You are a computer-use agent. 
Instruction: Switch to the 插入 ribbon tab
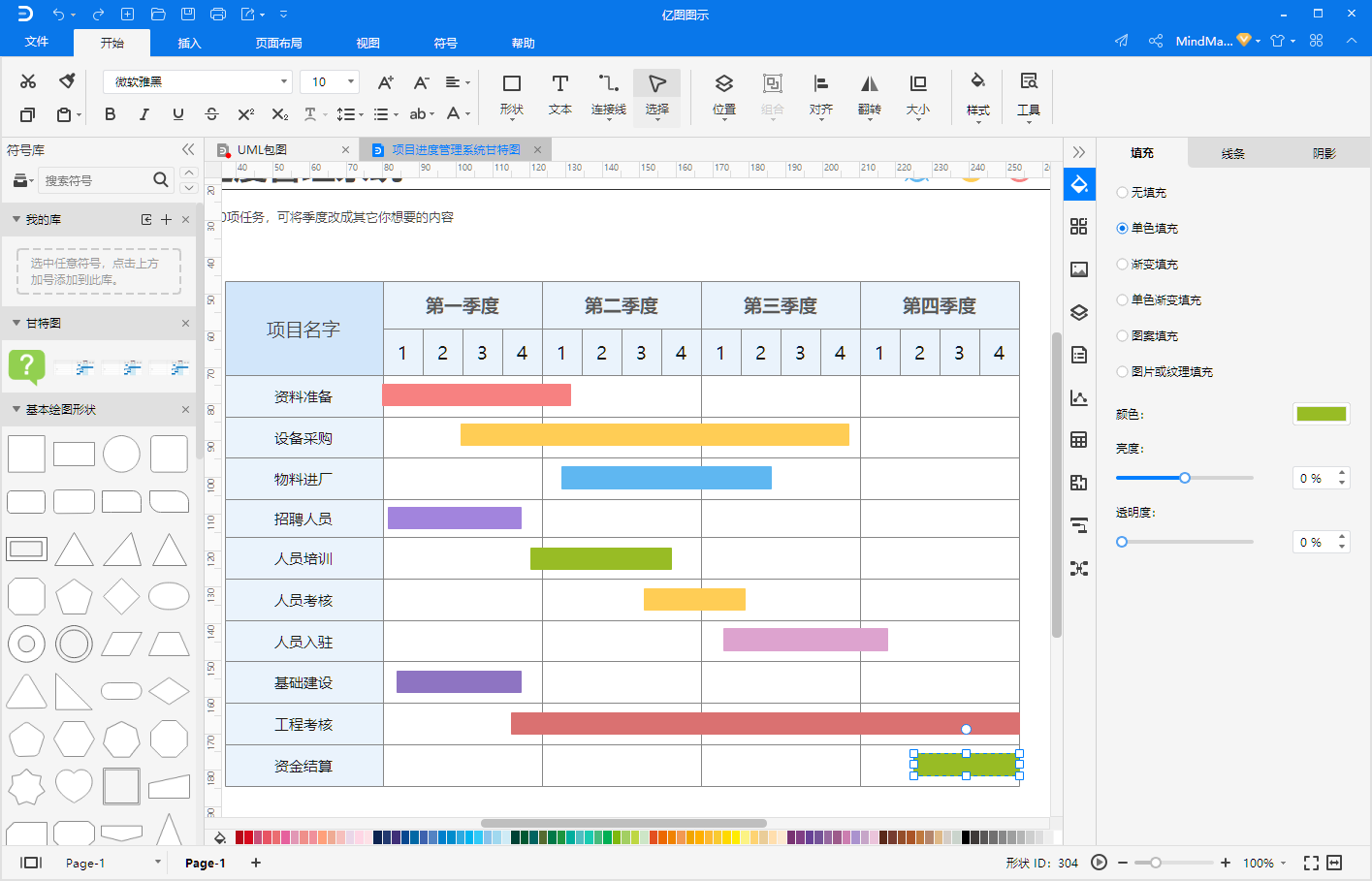point(190,43)
